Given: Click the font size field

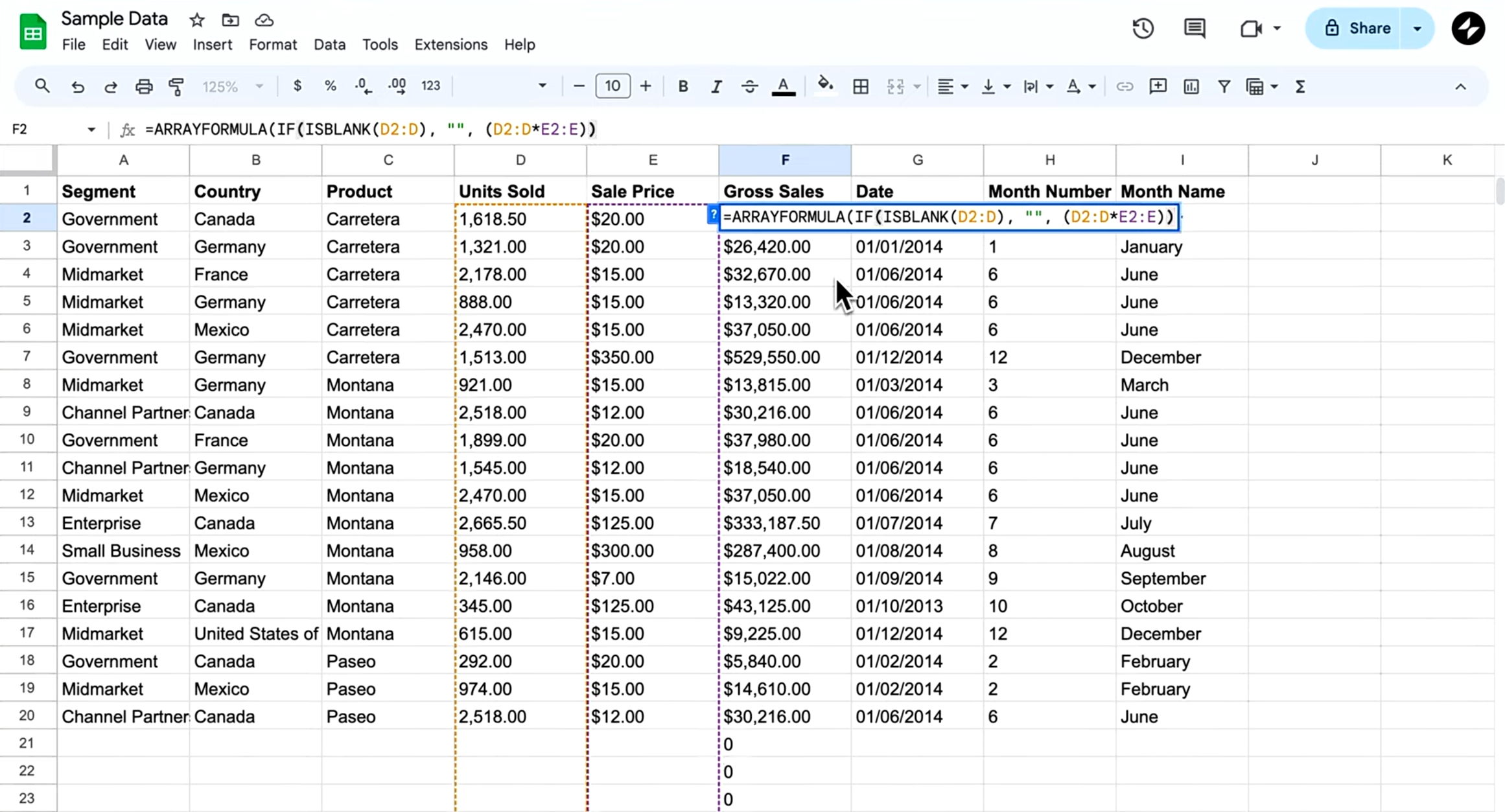Looking at the screenshot, I should click(612, 86).
